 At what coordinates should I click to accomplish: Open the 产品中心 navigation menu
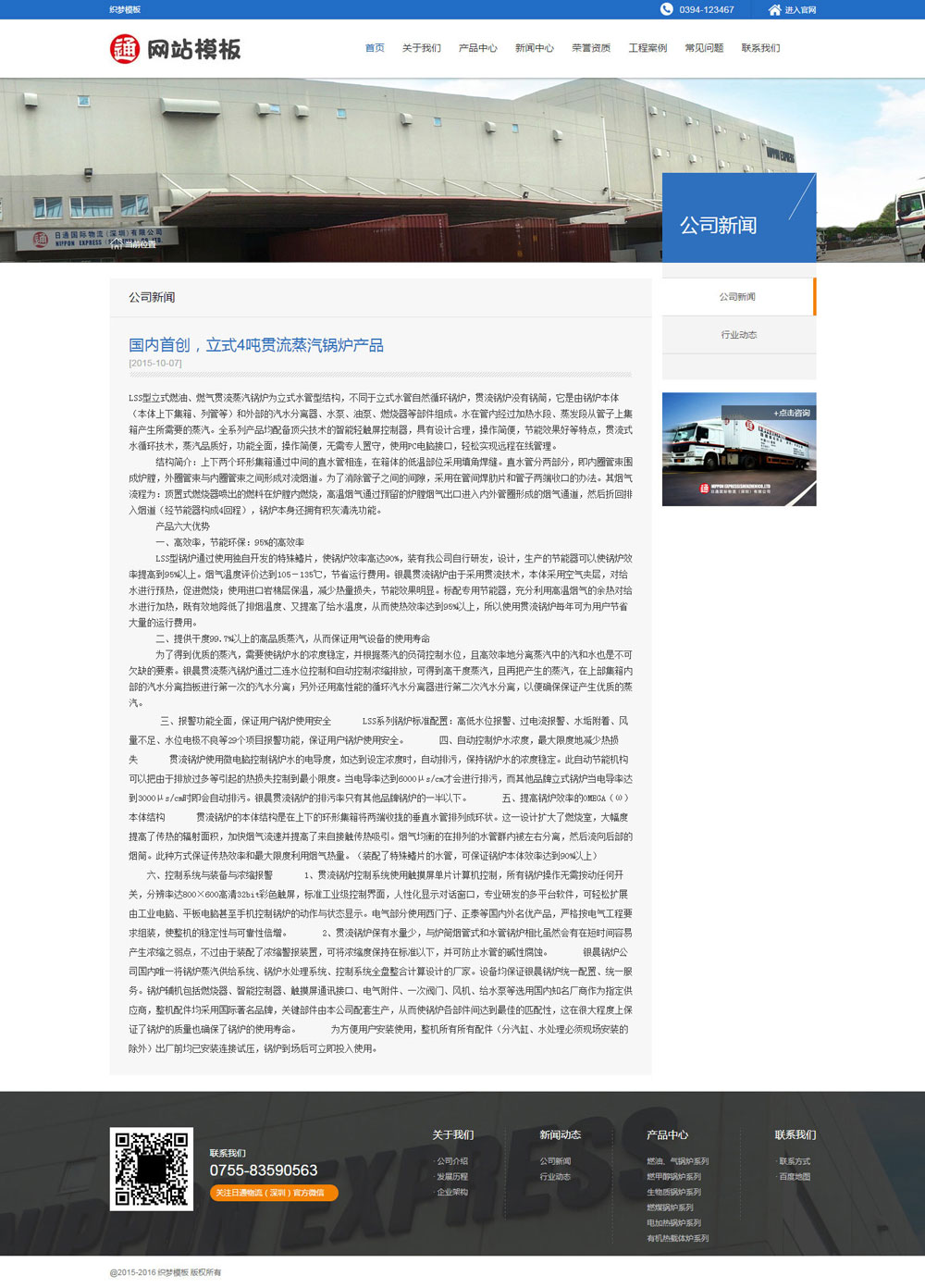(x=478, y=47)
